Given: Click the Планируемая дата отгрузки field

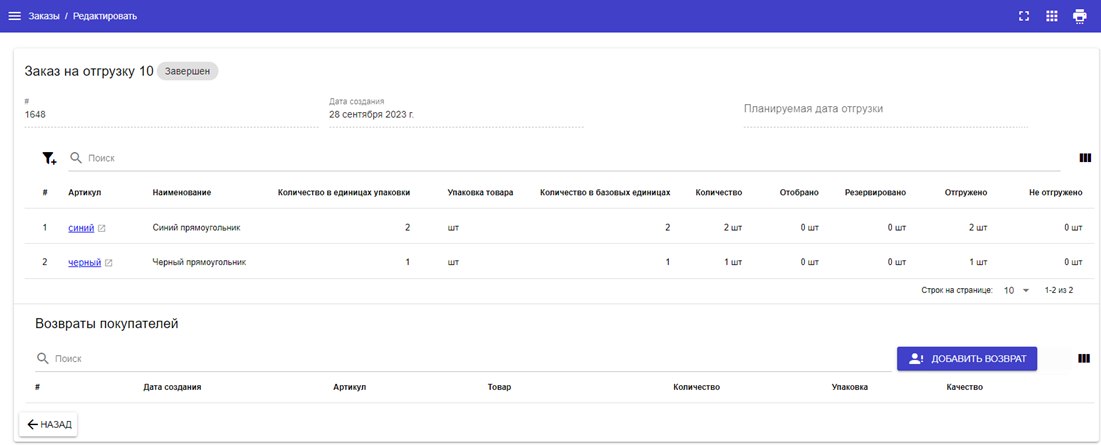Looking at the screenshot, I should click(x=884, y=110).
